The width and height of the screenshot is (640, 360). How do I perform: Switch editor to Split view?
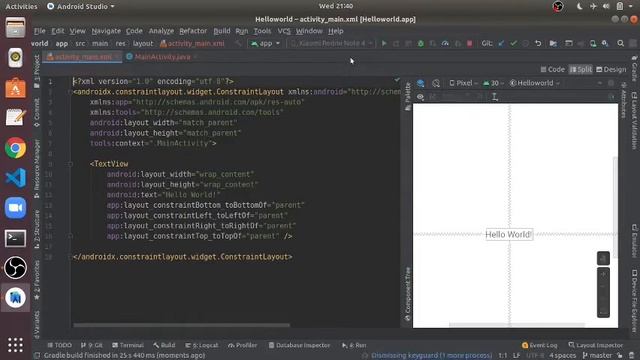[580, 69]
